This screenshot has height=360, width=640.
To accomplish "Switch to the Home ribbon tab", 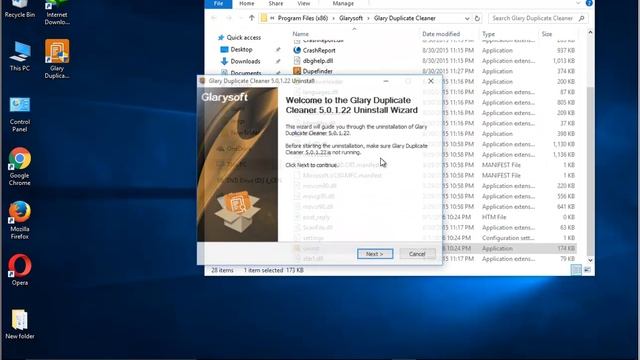I will click(247, 4).
